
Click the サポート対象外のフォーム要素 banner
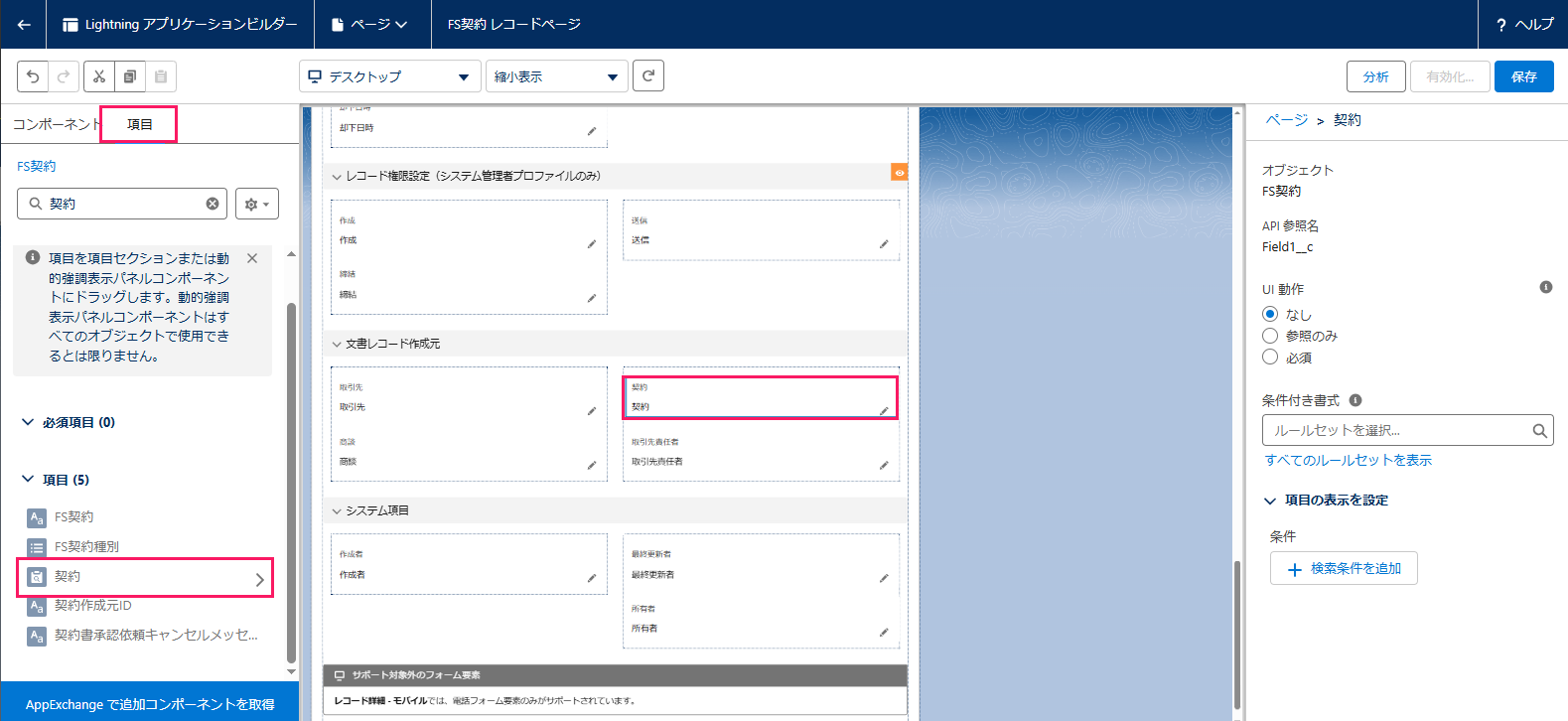[x=615, y=675]
